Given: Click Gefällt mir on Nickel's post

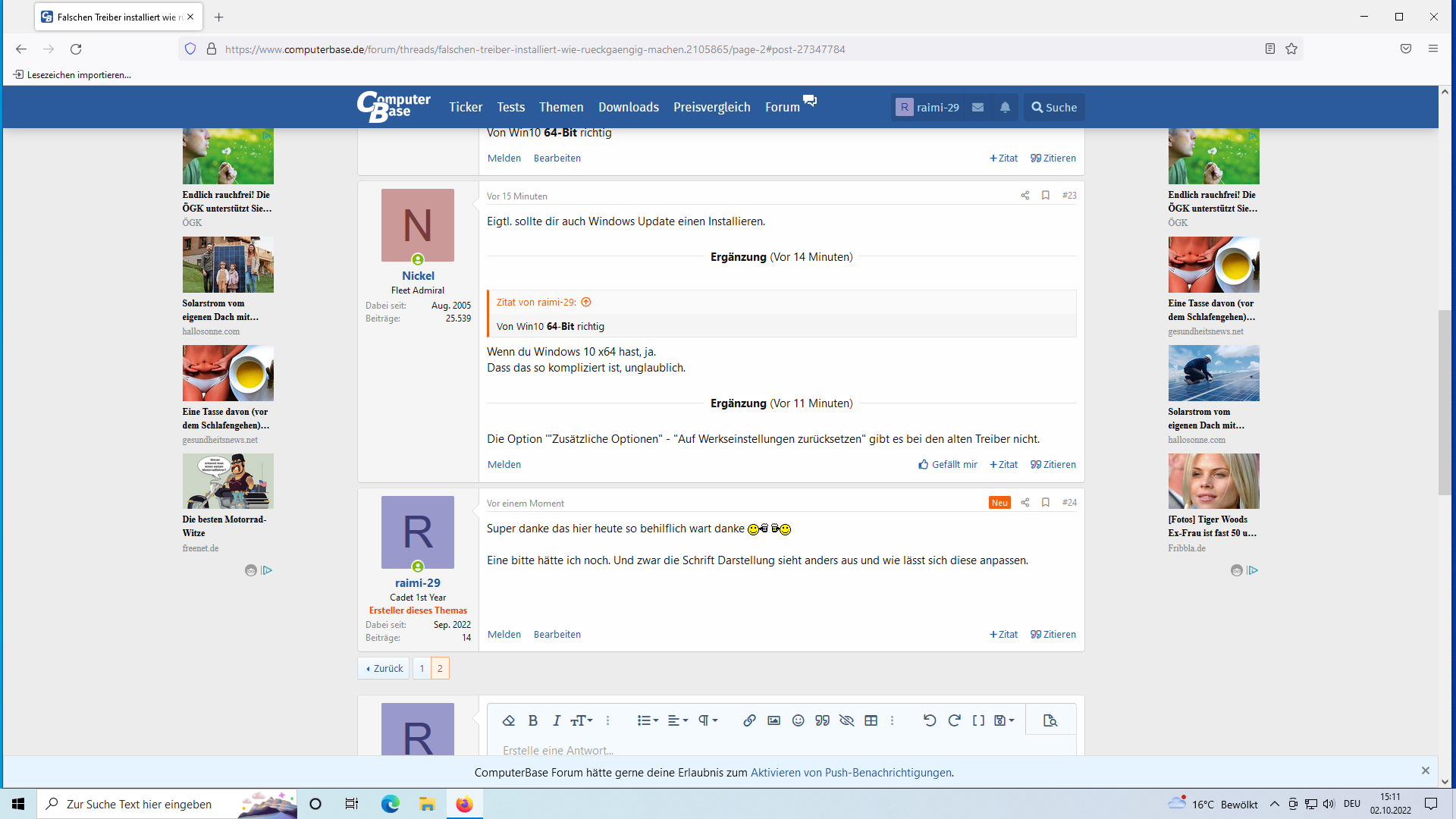Looking at the screenshot, I should pyautogui.click(x=947, y=464).
